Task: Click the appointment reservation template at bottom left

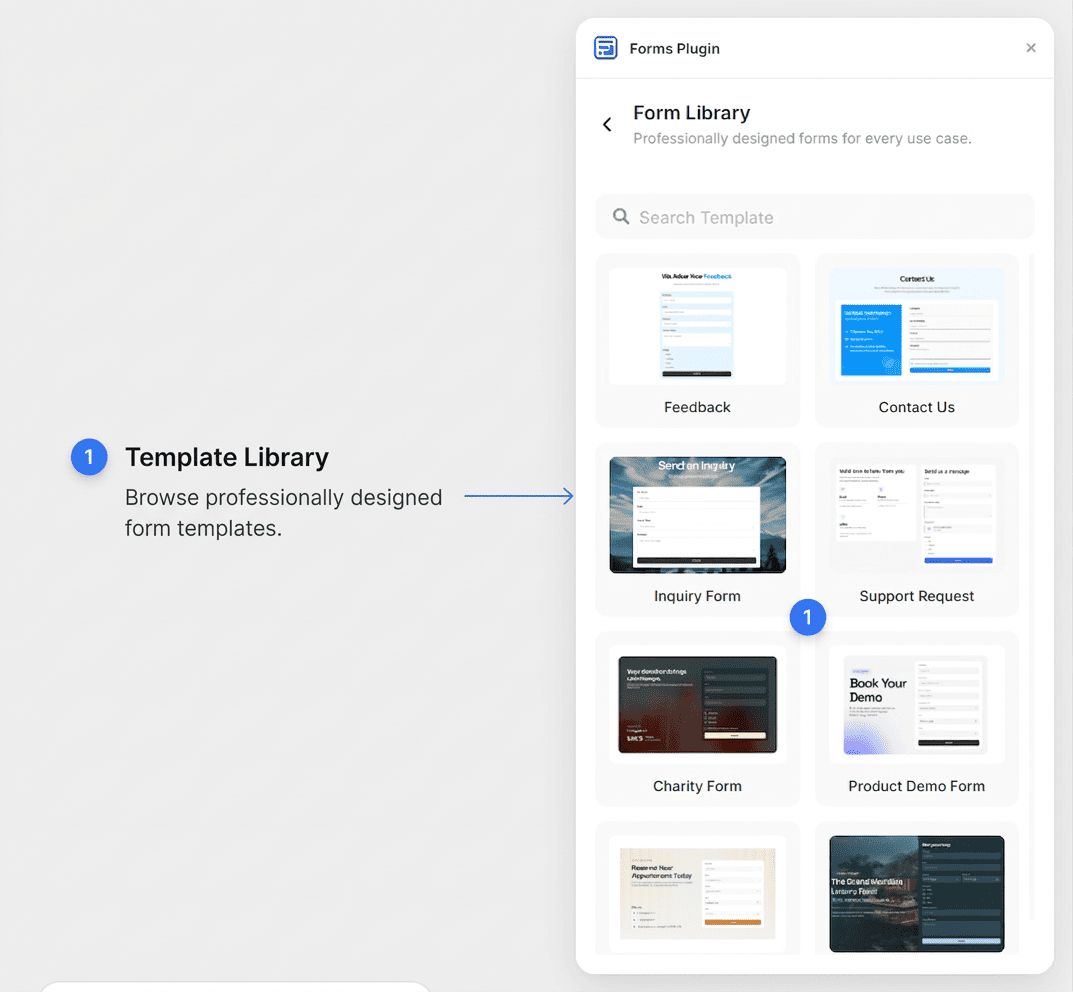Action: click(x=697, y=893)
